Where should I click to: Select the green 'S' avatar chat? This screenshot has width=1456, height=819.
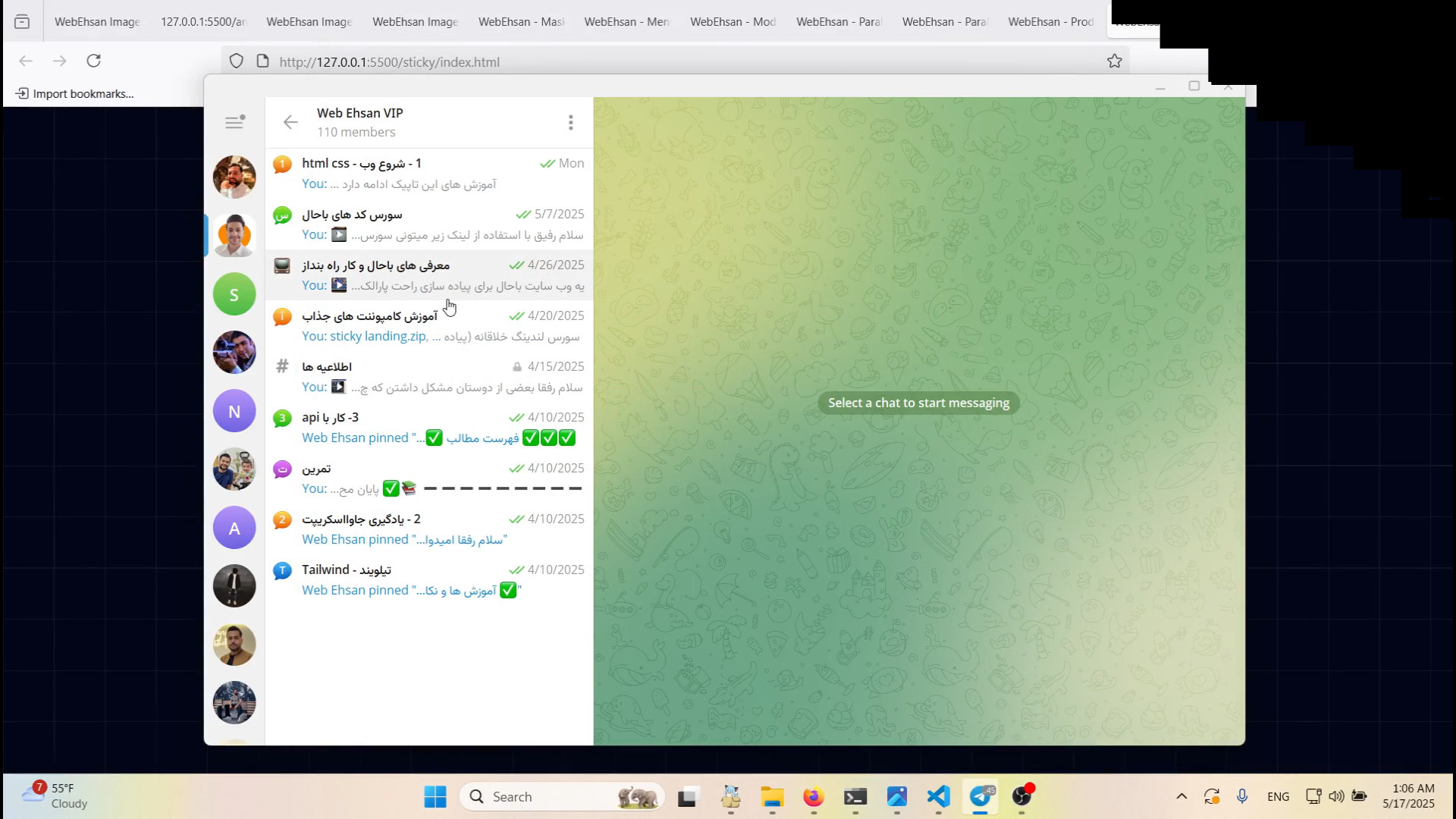(x=234, y=294)
